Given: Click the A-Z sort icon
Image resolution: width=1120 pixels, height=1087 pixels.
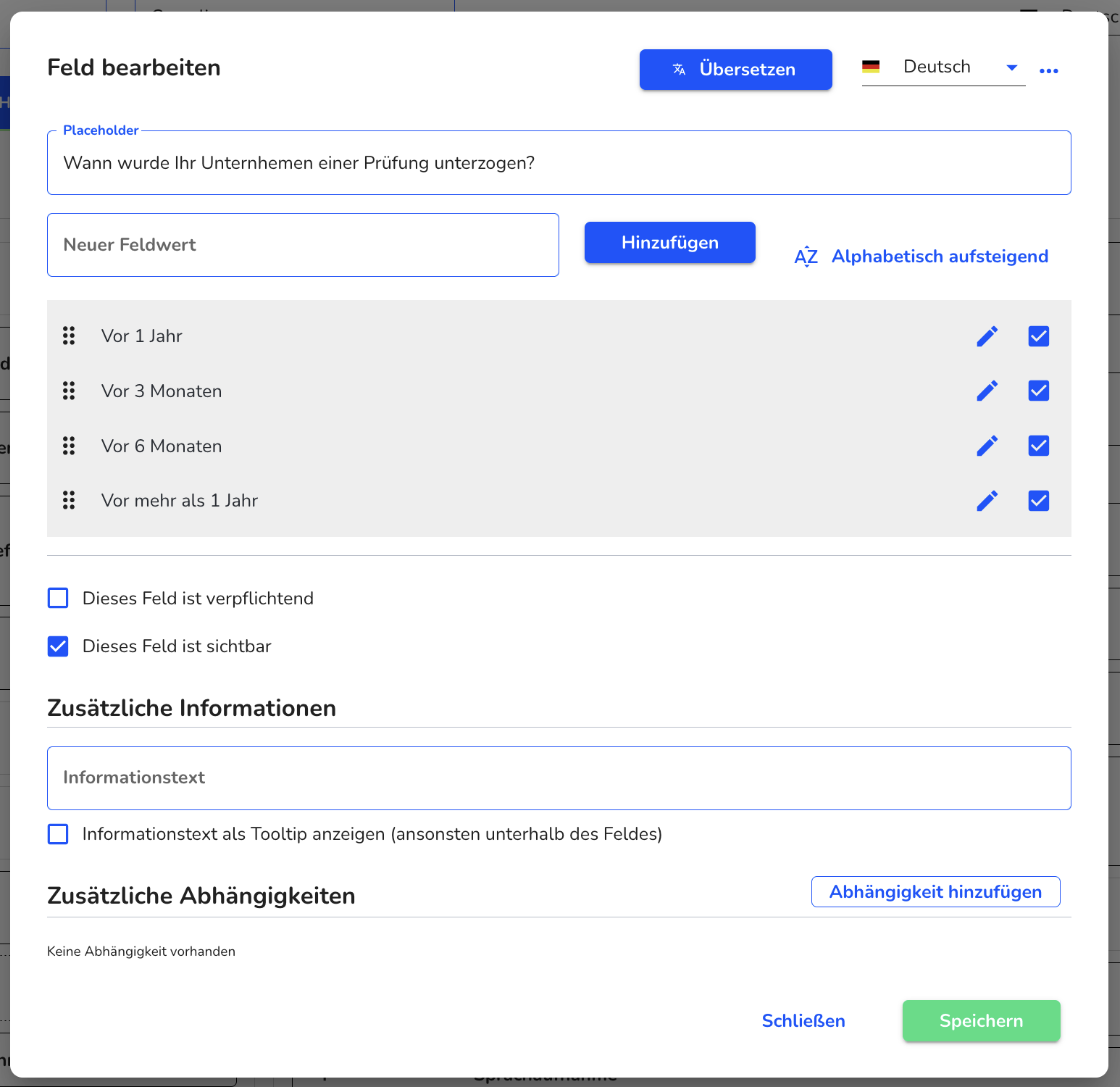Looking at the screenshot, I should [806, 257].
